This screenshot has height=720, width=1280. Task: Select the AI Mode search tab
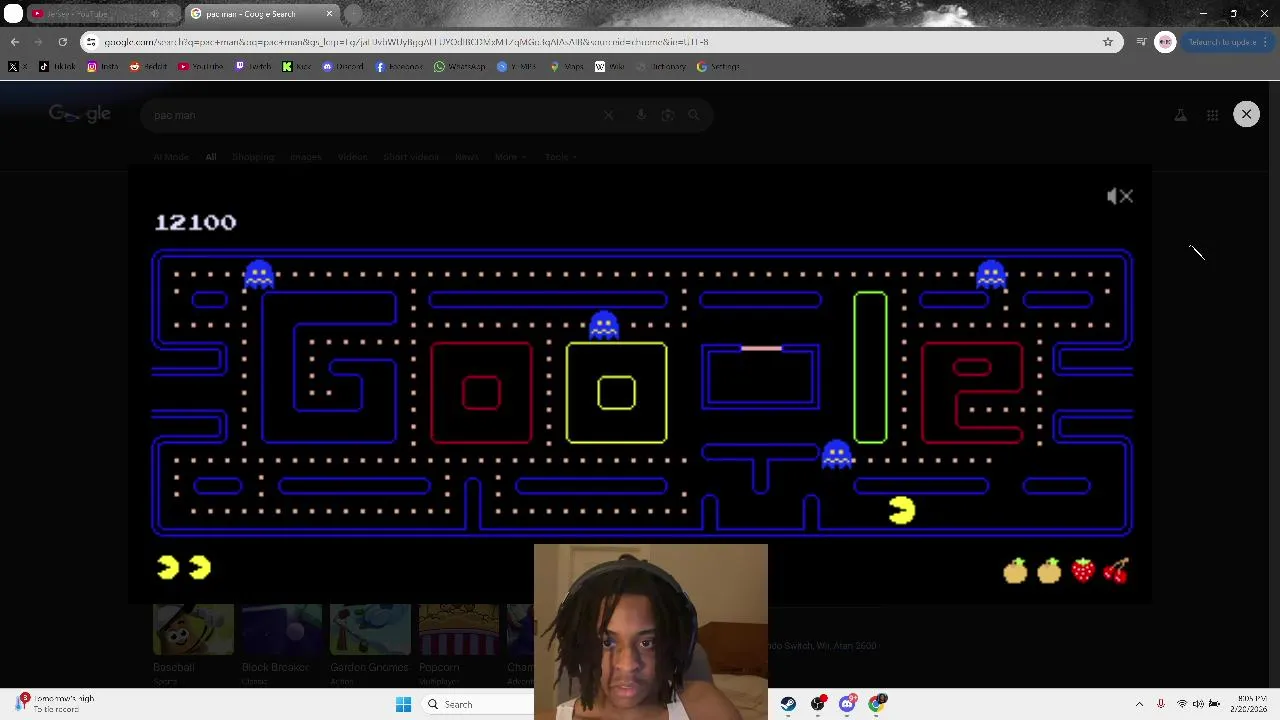[x=171, y=157]
